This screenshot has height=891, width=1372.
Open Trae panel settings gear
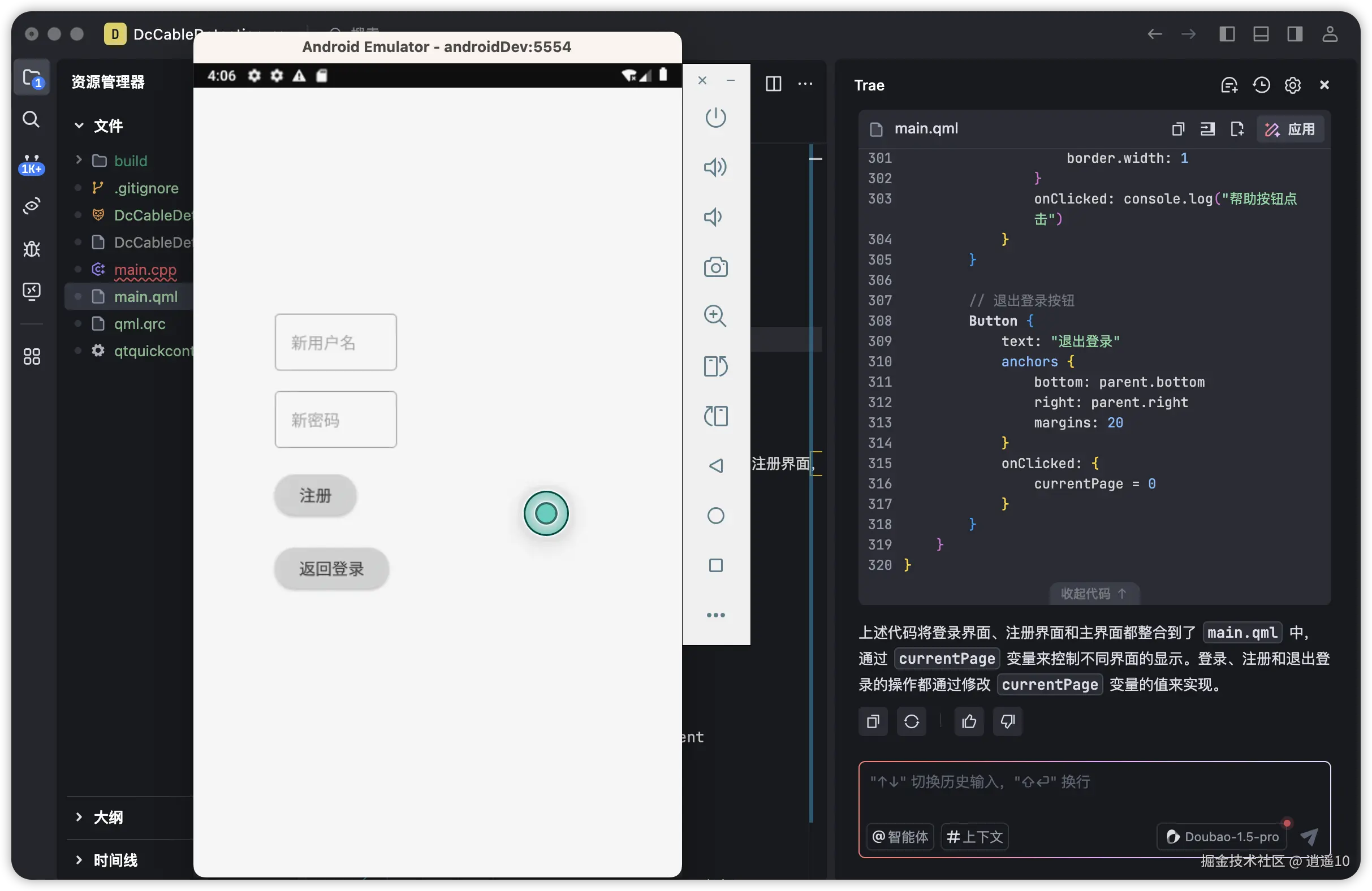tap(1293, 85)
